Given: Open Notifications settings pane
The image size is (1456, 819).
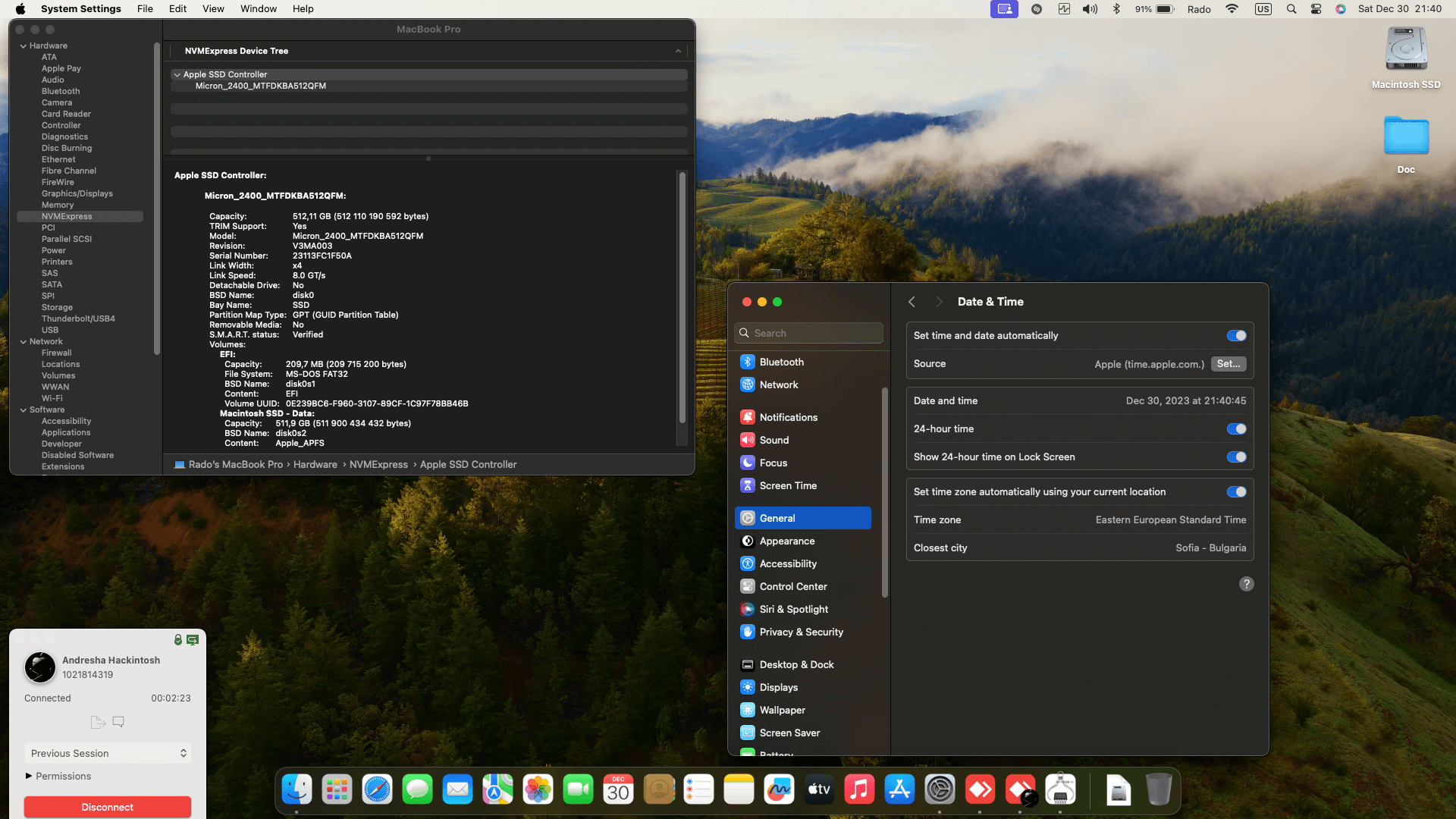Looking at the screenshot, I should (788, 418).
